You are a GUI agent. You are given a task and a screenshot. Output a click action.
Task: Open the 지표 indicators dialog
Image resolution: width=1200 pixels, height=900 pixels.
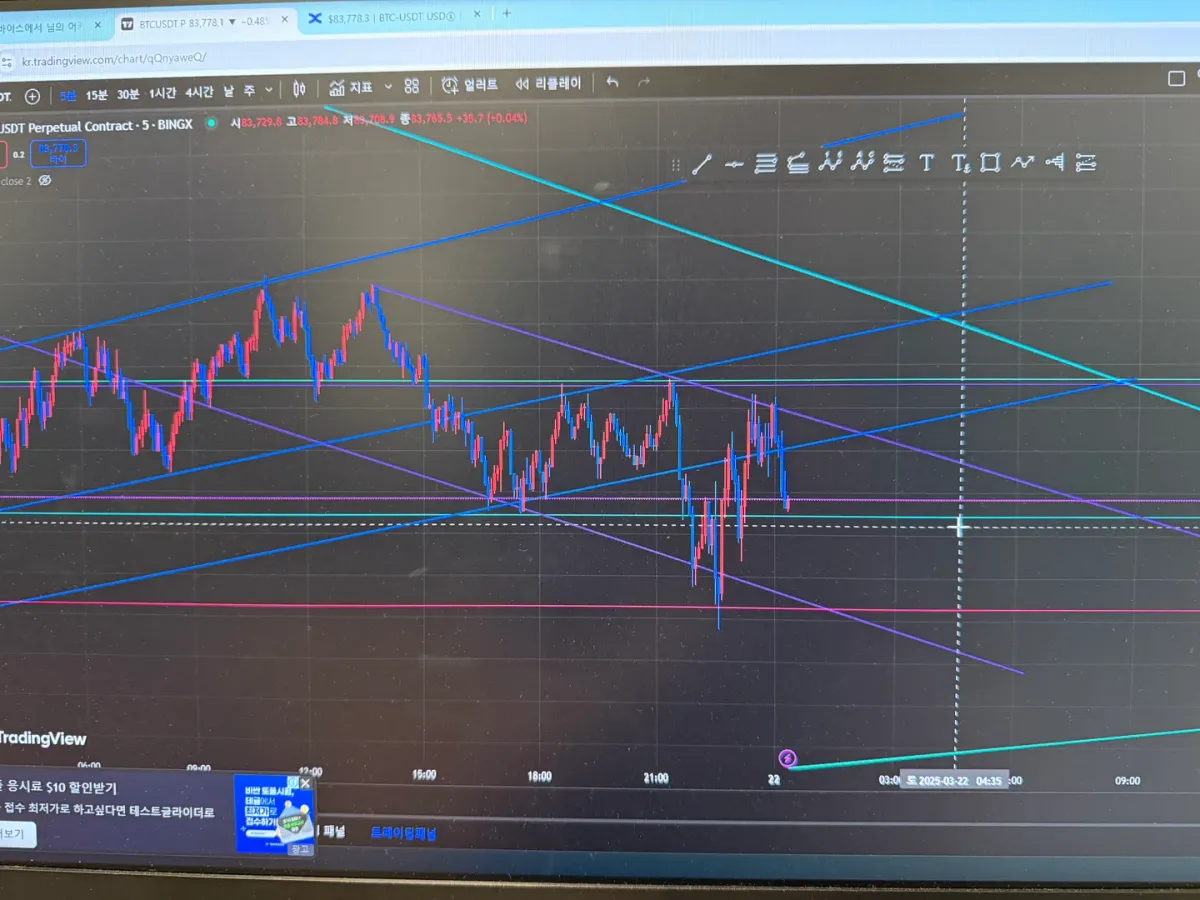click(x=351, y=87)
